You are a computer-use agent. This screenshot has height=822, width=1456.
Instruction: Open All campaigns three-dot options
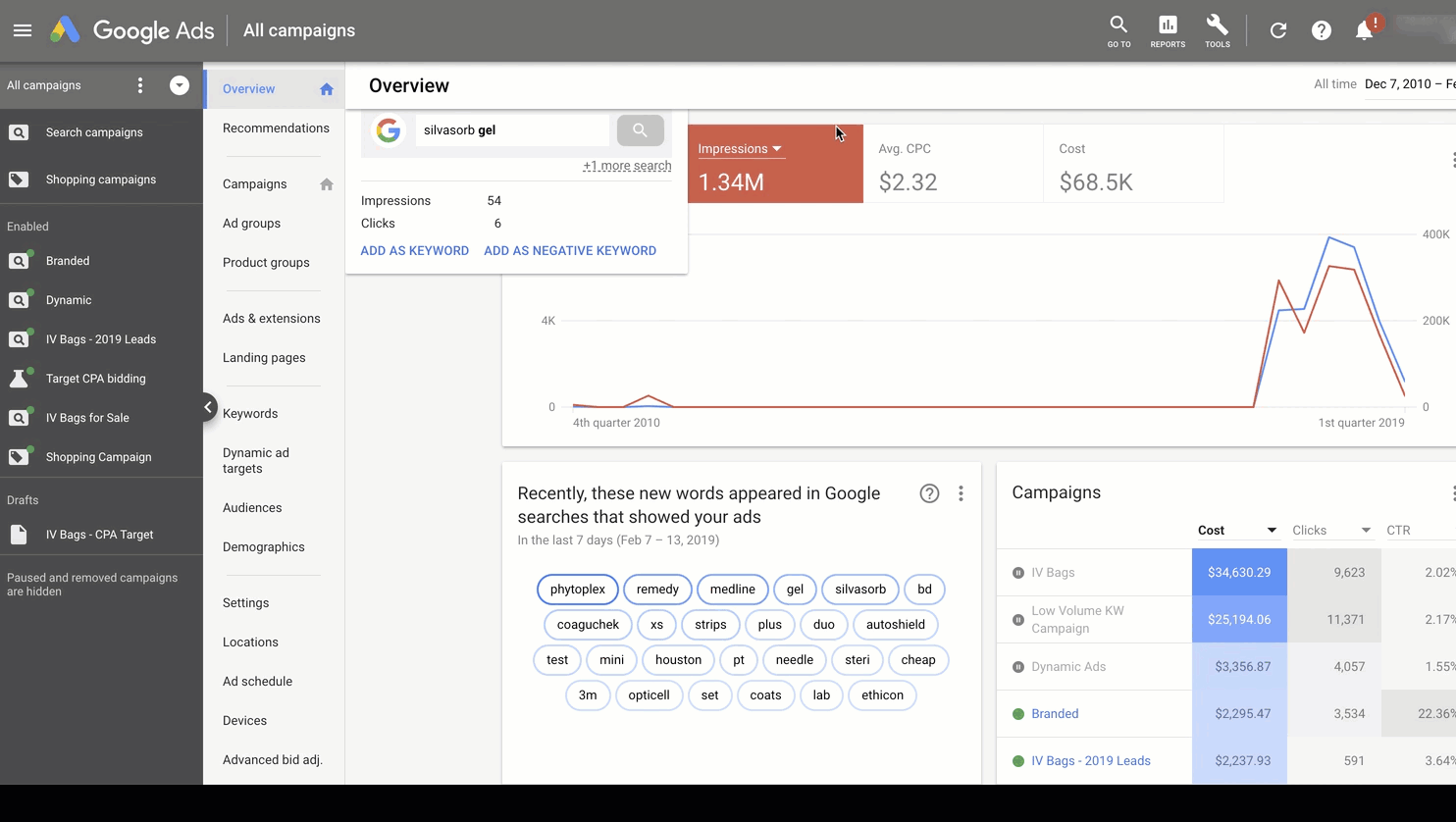pyautogui.click(x=140, y=85)
